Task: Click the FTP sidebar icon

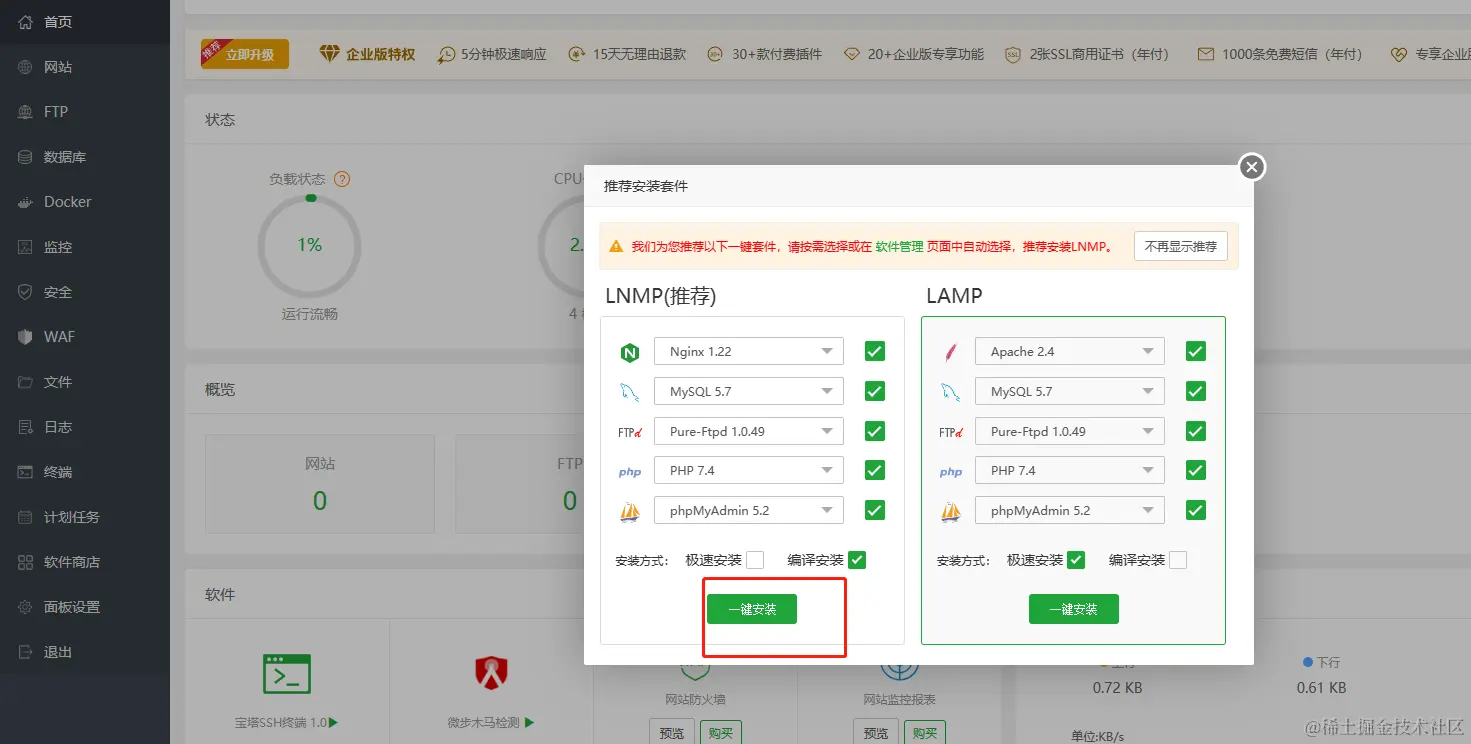Action: click(x=26, y=112)
